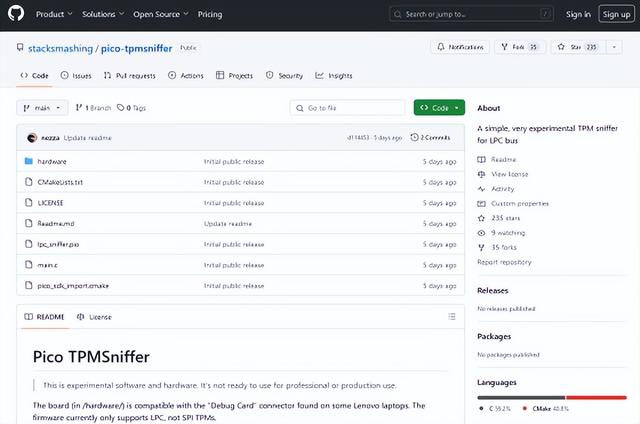Click the hardware folder icon

[x=29, y=161]
